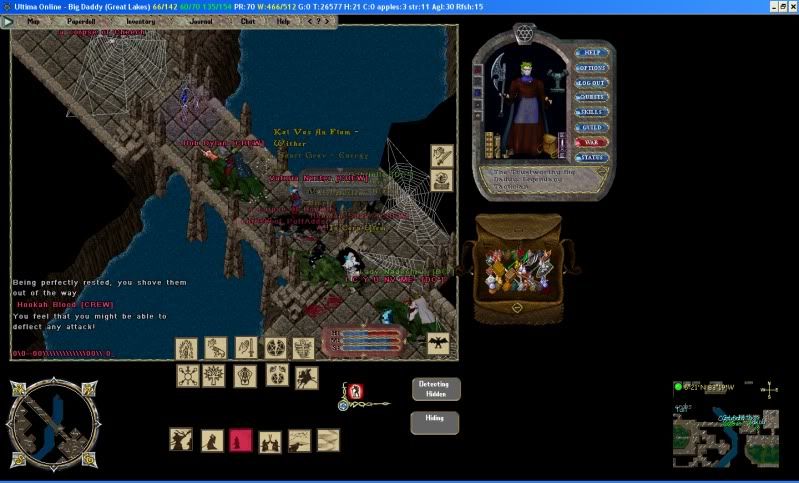Toggle the red WAR mode button
799x483 pixels.
tap(592, 143)
